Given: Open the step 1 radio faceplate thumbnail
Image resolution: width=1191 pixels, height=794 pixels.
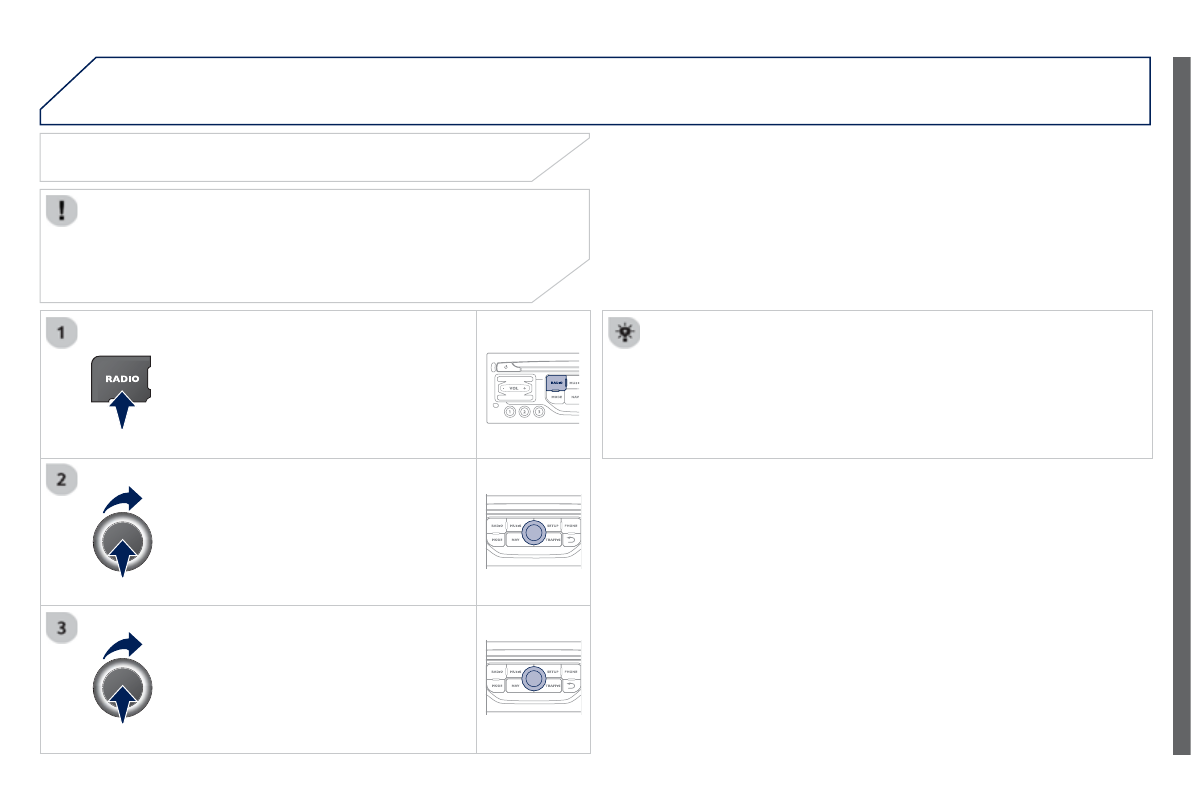Looking at the screenshot, I should [x=533, y=388].
